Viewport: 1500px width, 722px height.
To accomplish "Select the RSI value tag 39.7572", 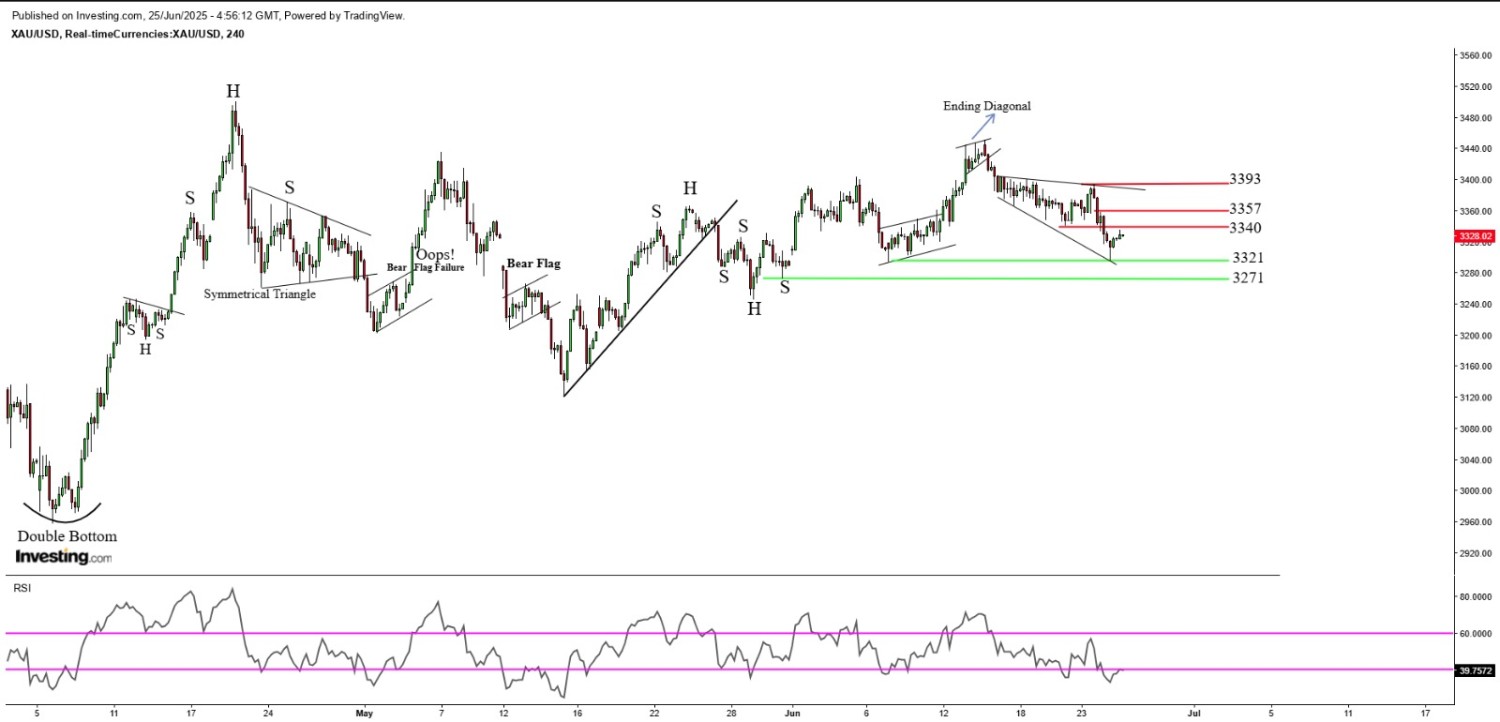I will 1476,670.
